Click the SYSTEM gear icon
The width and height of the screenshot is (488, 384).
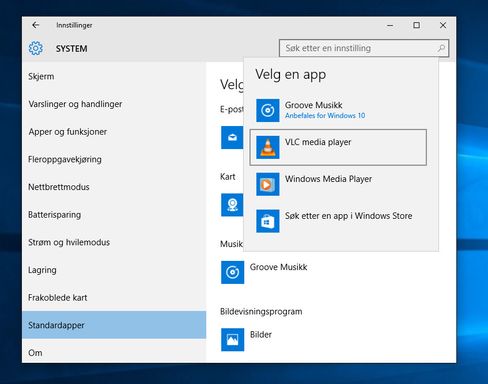(x=36, y=48)
